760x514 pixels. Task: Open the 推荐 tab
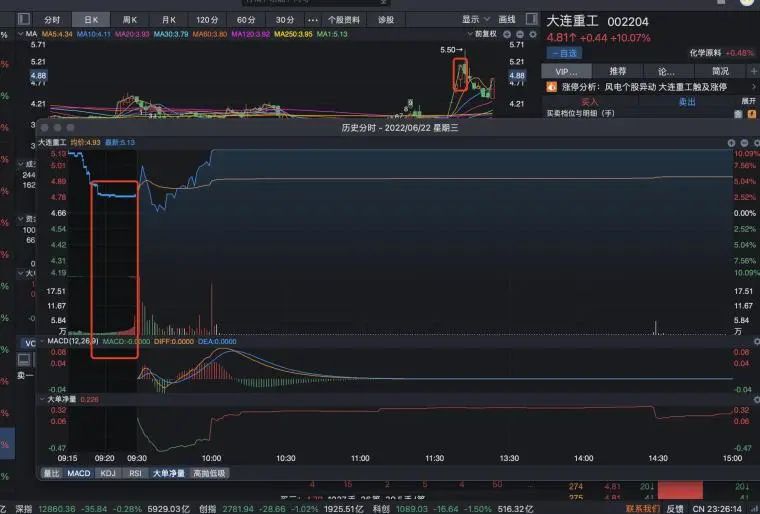click(x=618, y=71)
